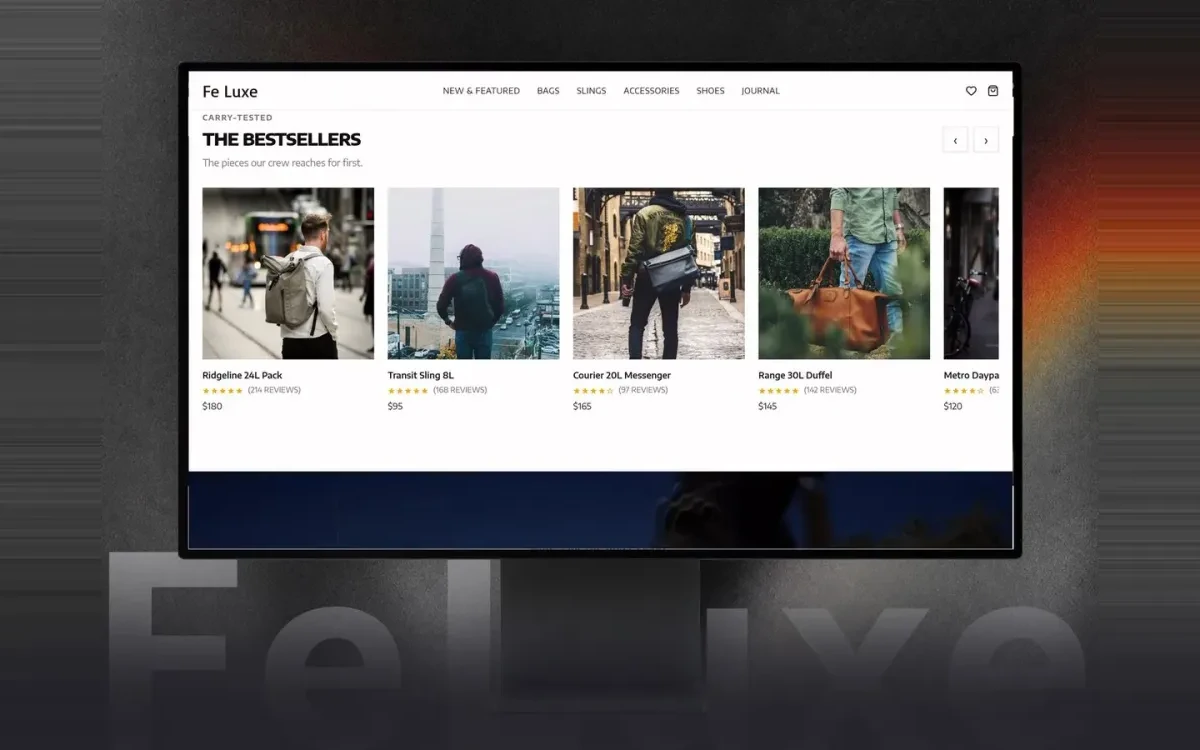The height and width of the screenshot is (750, 1200).
Task: Go to the BAGS menu item
Action: (x=548, y=91)
